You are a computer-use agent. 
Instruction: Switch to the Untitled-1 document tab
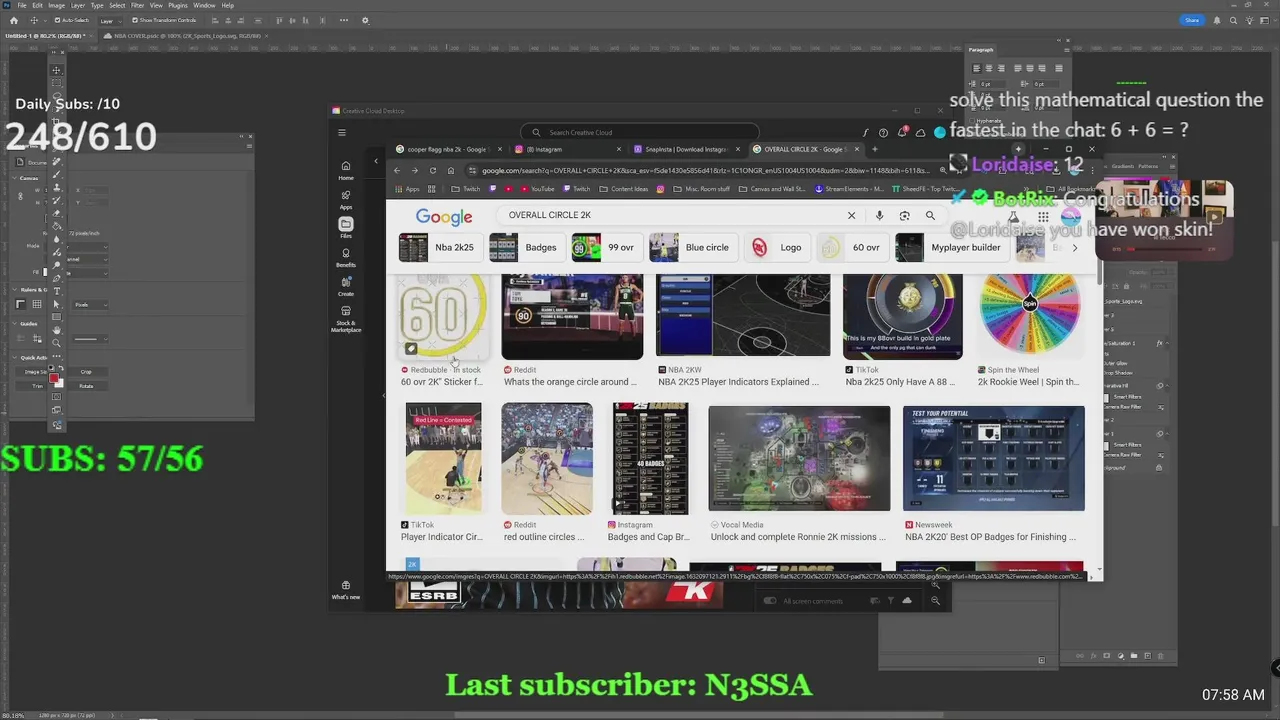46,36
